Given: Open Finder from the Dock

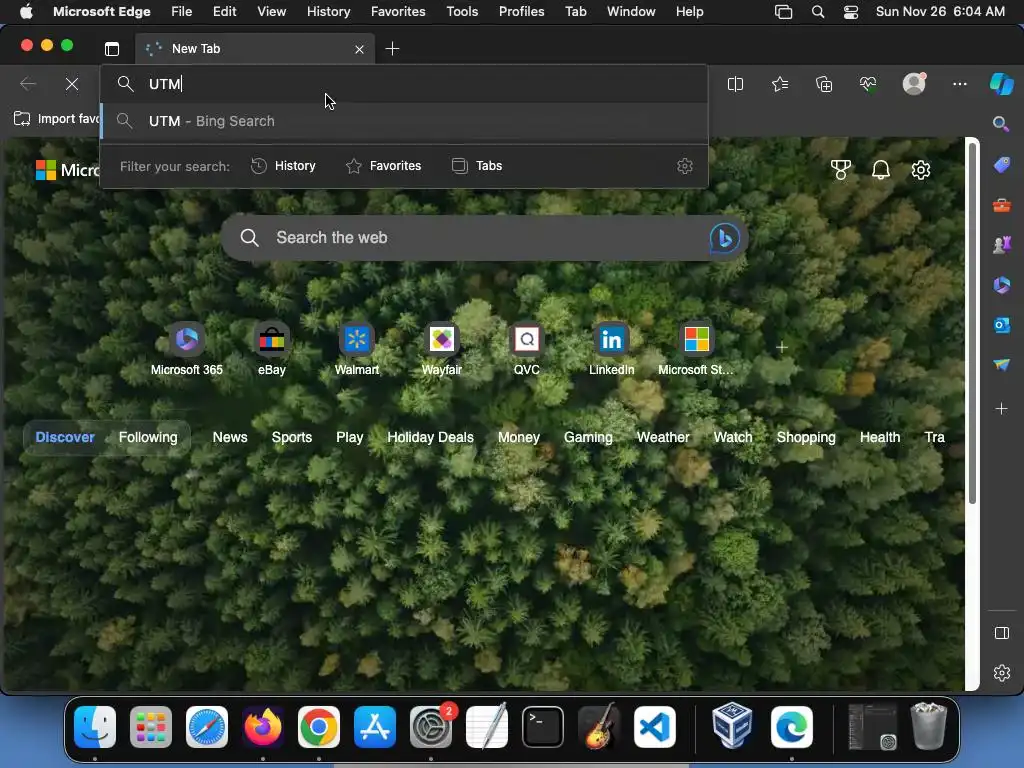Looking at the screenshot, I should tap(95, 727).
